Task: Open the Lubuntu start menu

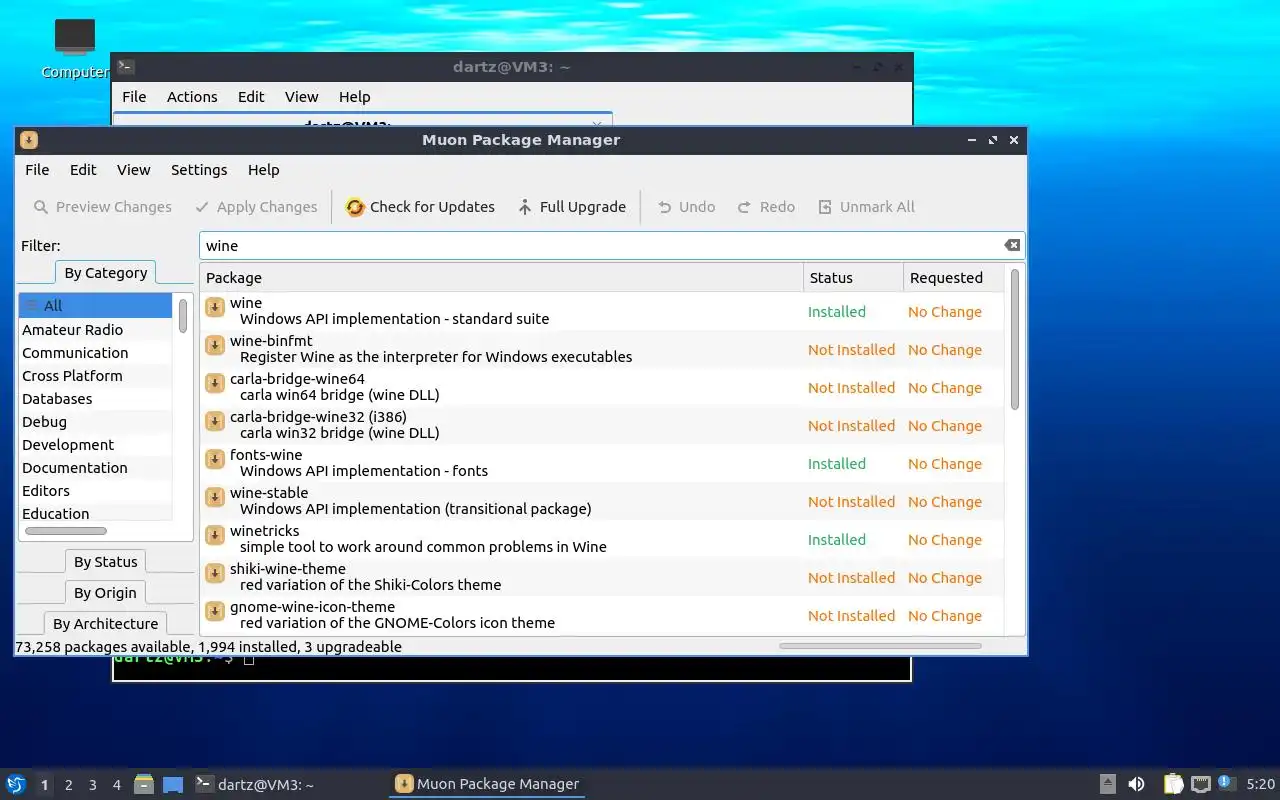Action: [x=15, y=785]
